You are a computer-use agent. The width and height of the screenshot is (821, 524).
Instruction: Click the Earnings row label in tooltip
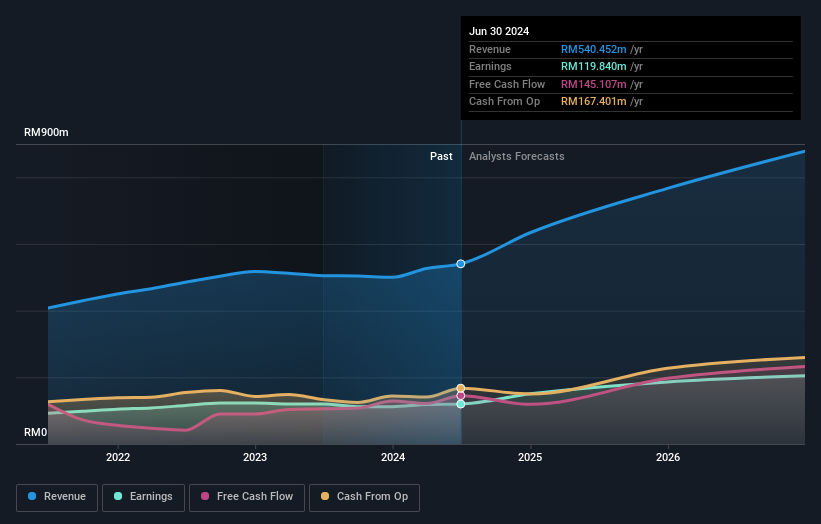490,66
